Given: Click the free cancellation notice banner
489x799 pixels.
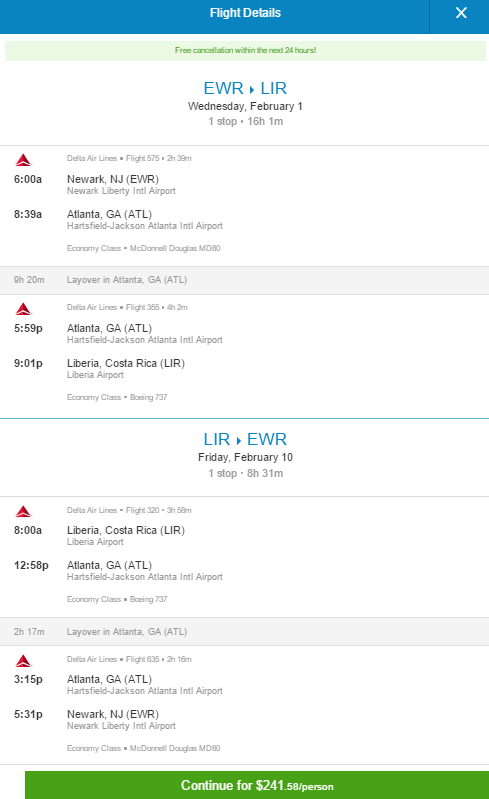Looking at the screenshot, I should [245, 50].
